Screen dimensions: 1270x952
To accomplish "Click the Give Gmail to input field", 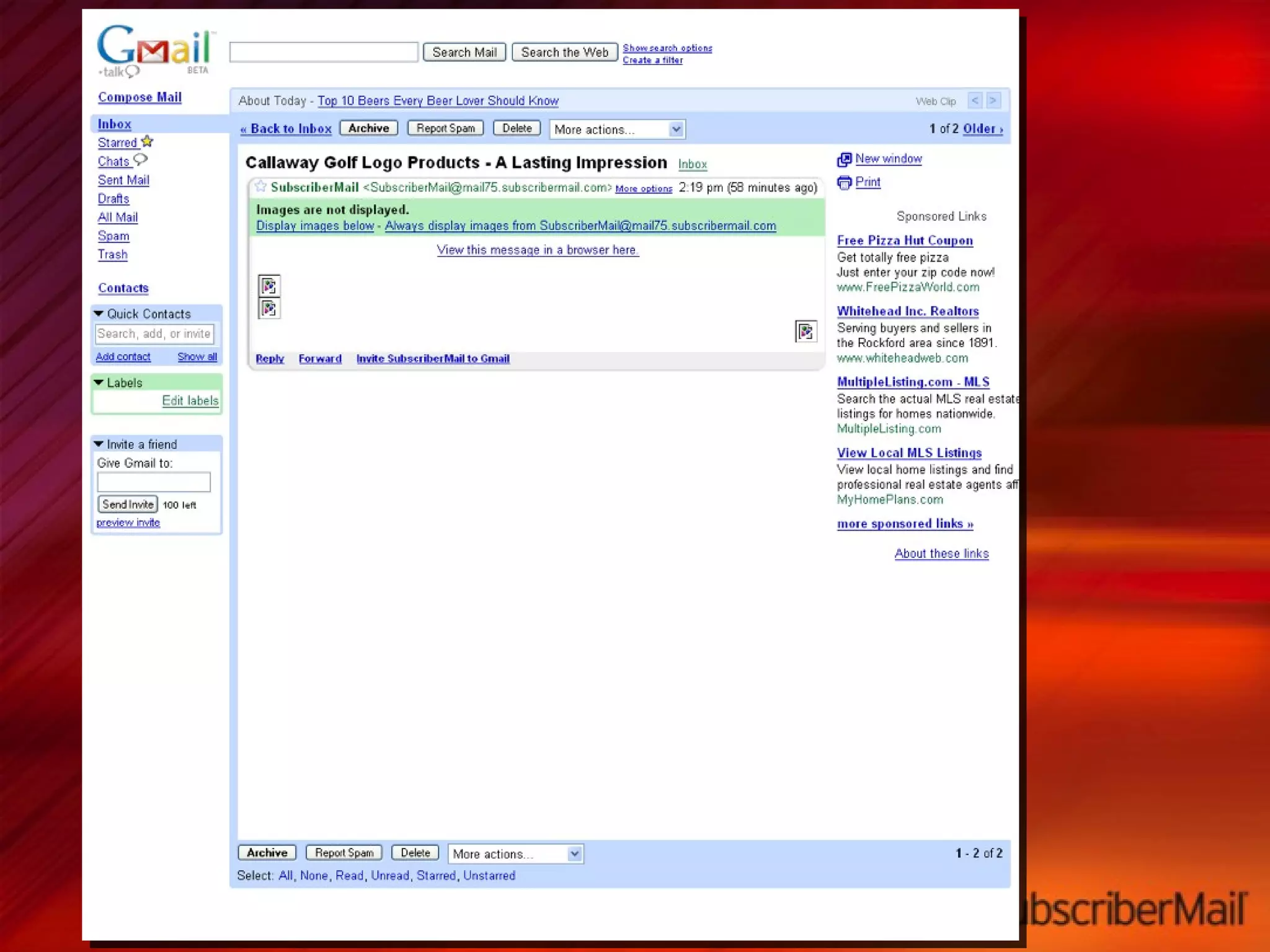I will [154, 482].
